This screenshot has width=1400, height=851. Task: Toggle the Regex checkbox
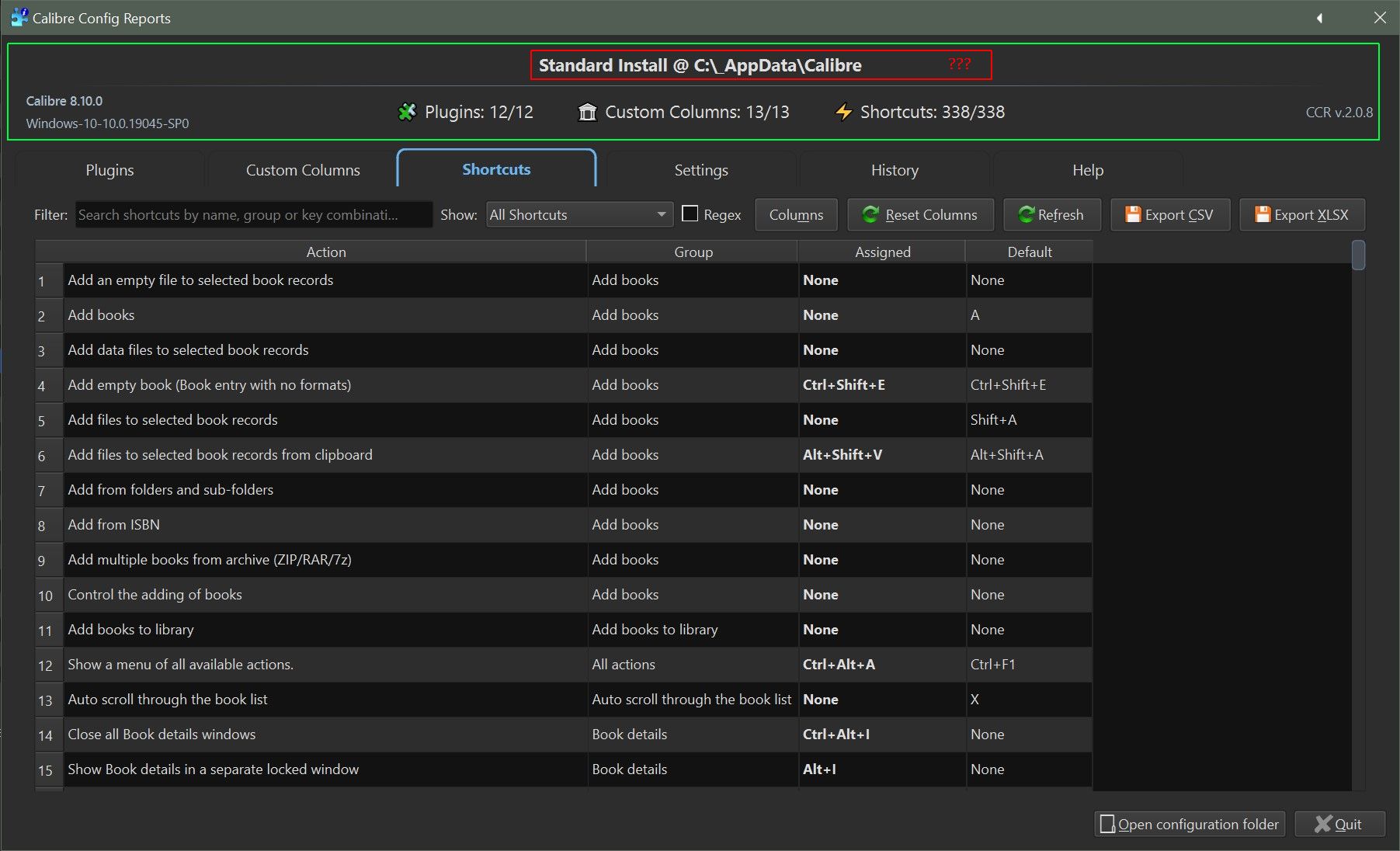click(690, 214)
